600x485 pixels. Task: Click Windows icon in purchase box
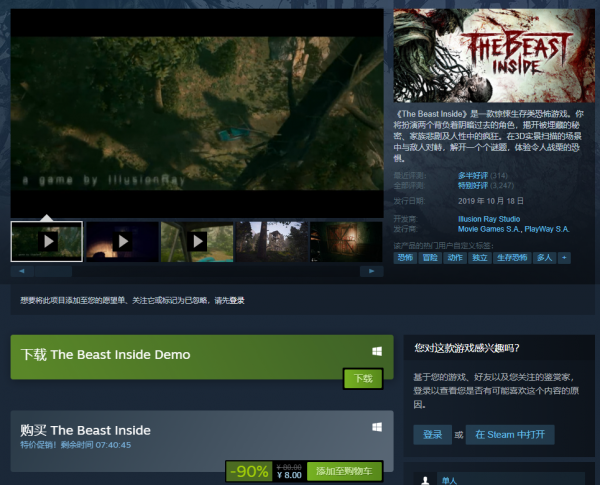[x=377, y=427]
